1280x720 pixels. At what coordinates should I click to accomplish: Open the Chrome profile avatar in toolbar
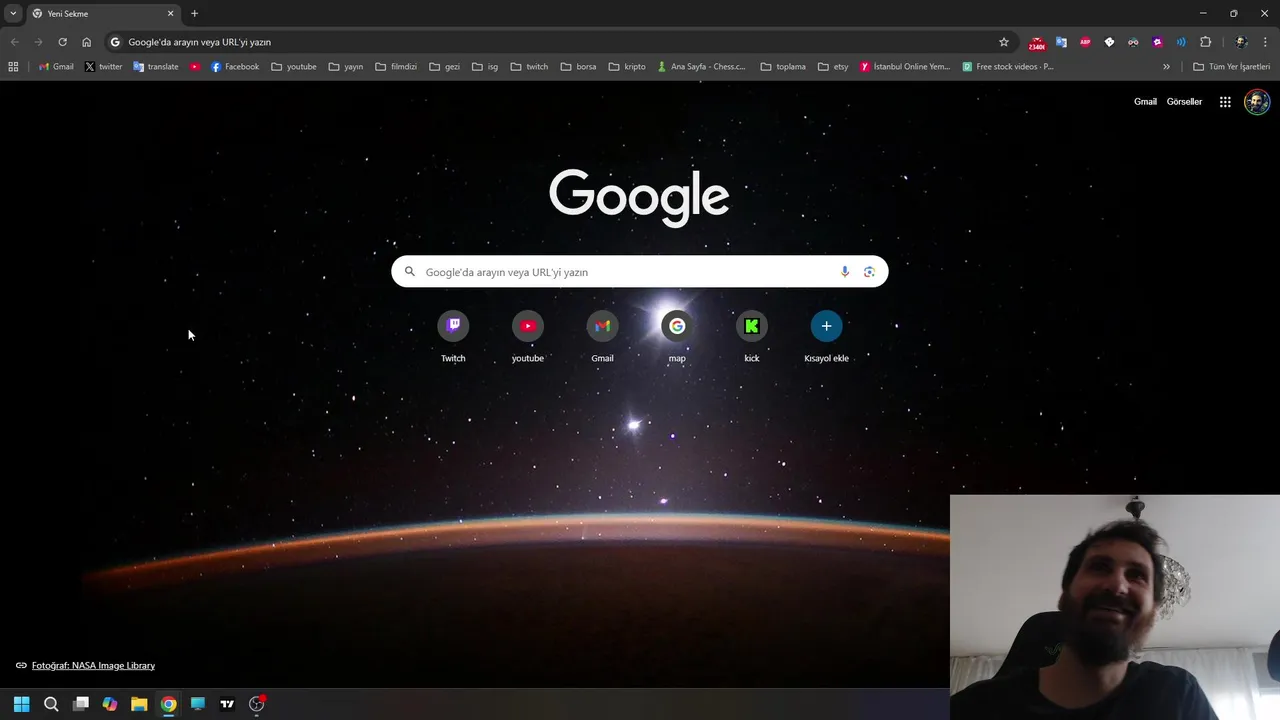tap(1241, 42)
